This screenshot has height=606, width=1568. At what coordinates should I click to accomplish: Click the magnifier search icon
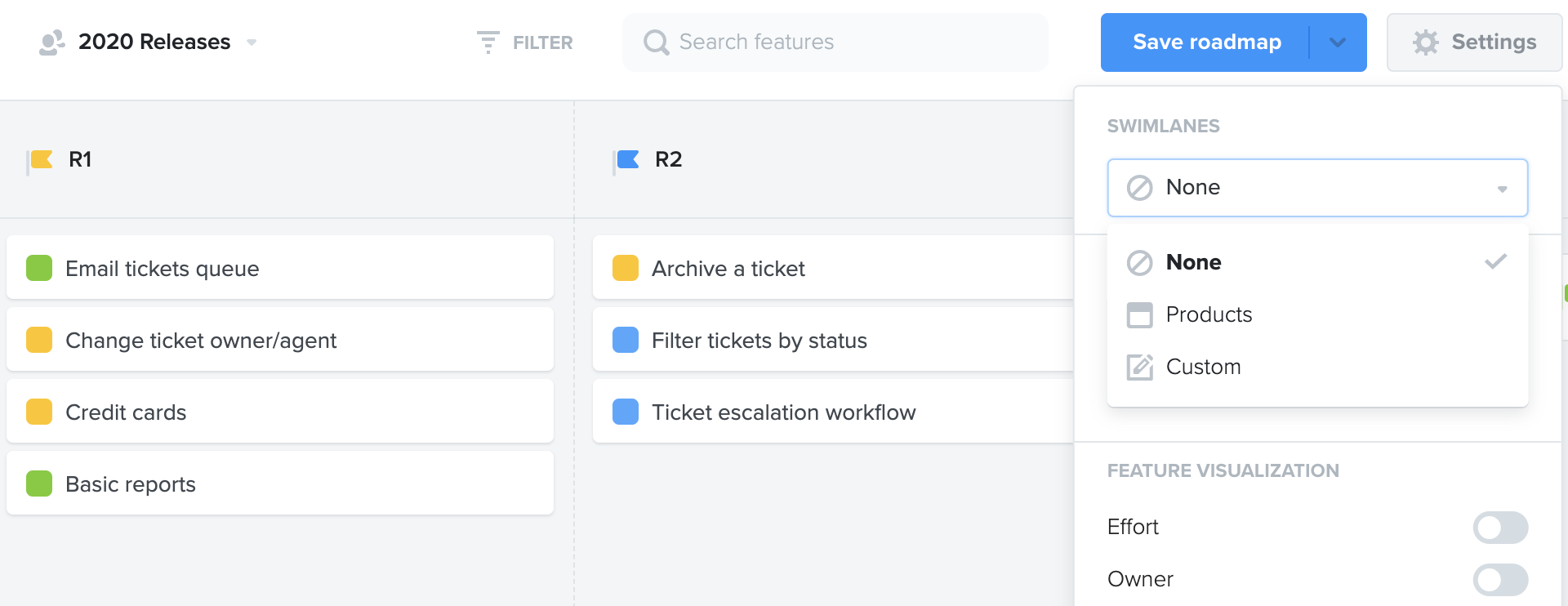click(656, 42)
